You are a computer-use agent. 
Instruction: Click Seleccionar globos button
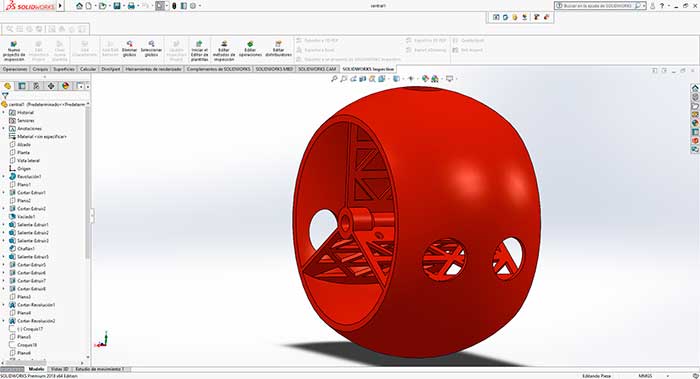click(x=151, y=49)
